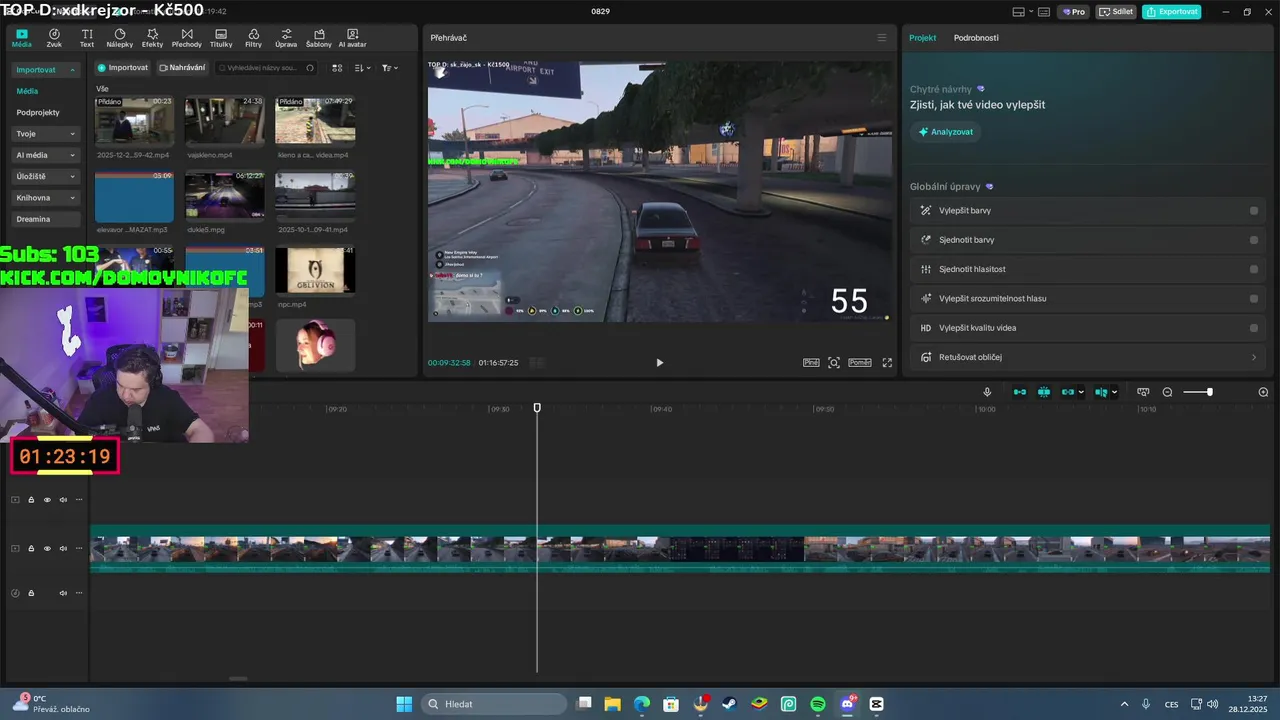Lock the audio track
Viewport: 1280px width, 720px height.
point(31,593)
